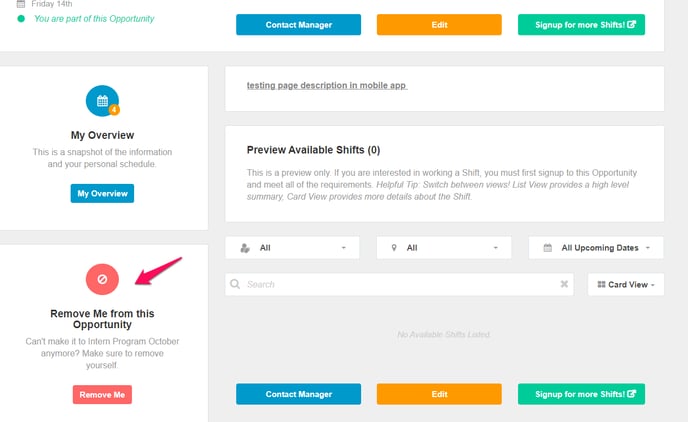The width and height of the screenshot is (688, 422).
Task: Click the search magnifier icon
Action: pyautogui.click(x=235, y=284)
